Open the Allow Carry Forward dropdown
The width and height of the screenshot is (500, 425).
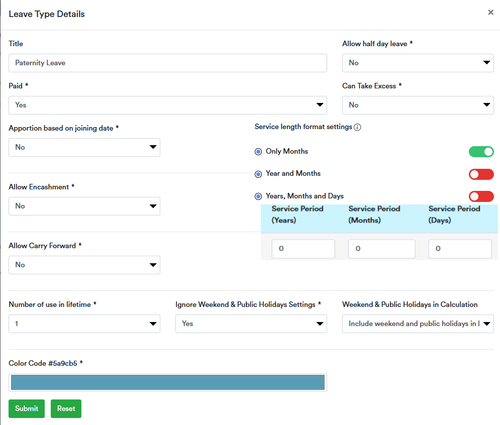84,265
